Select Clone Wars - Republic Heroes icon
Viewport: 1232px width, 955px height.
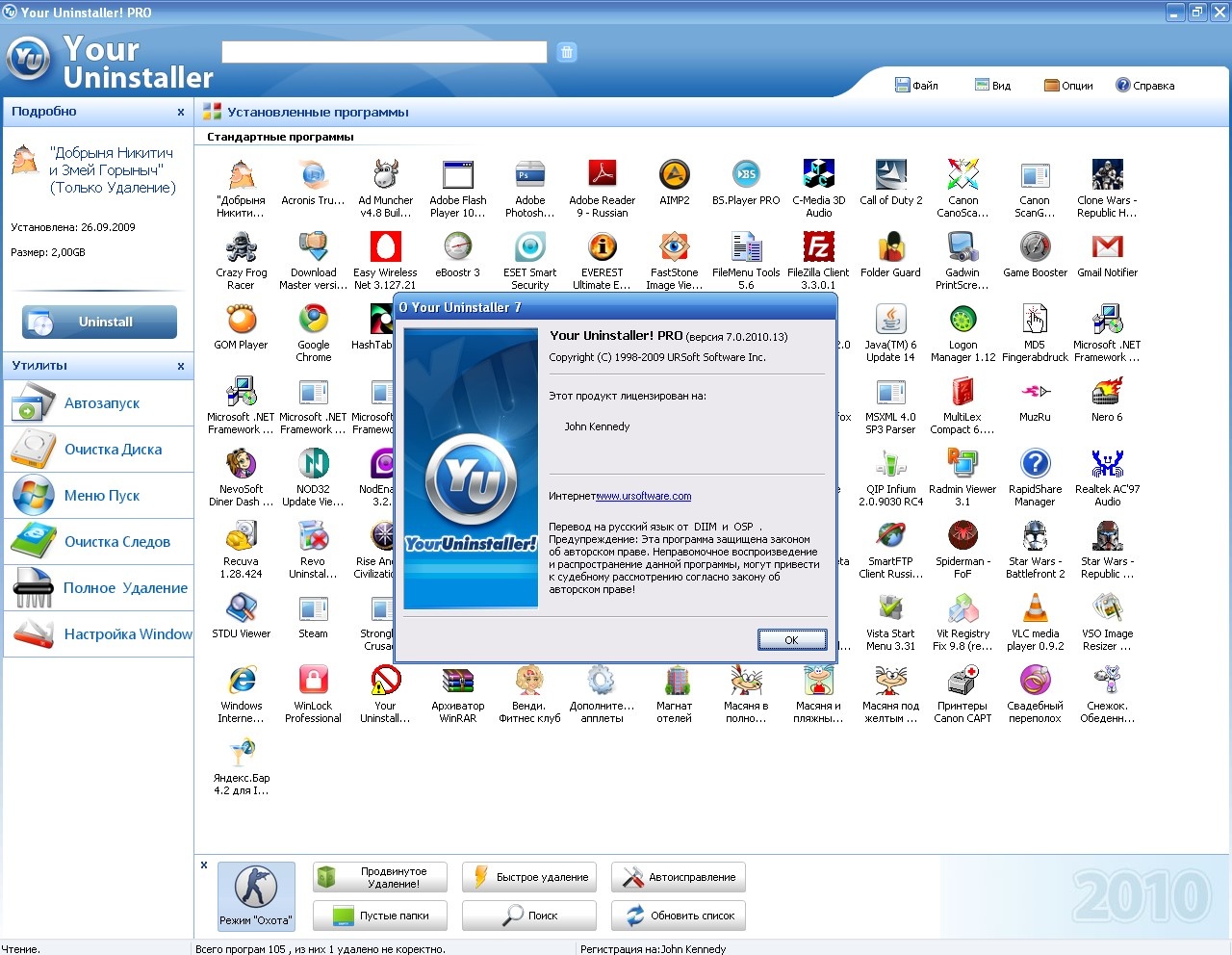point(1107,175)
